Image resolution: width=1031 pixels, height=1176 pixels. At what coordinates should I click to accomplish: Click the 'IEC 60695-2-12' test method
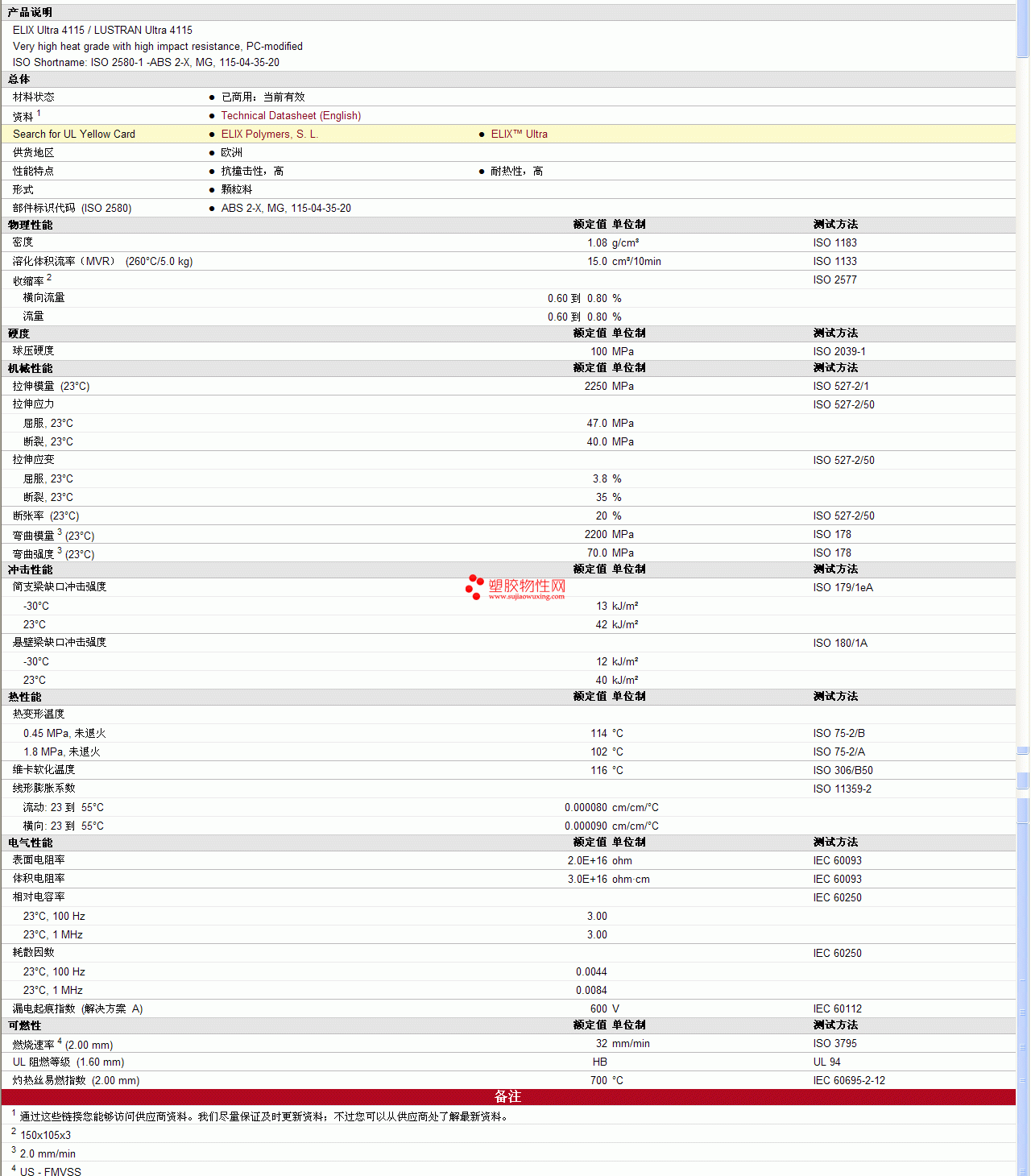[x=849, y=1081]
